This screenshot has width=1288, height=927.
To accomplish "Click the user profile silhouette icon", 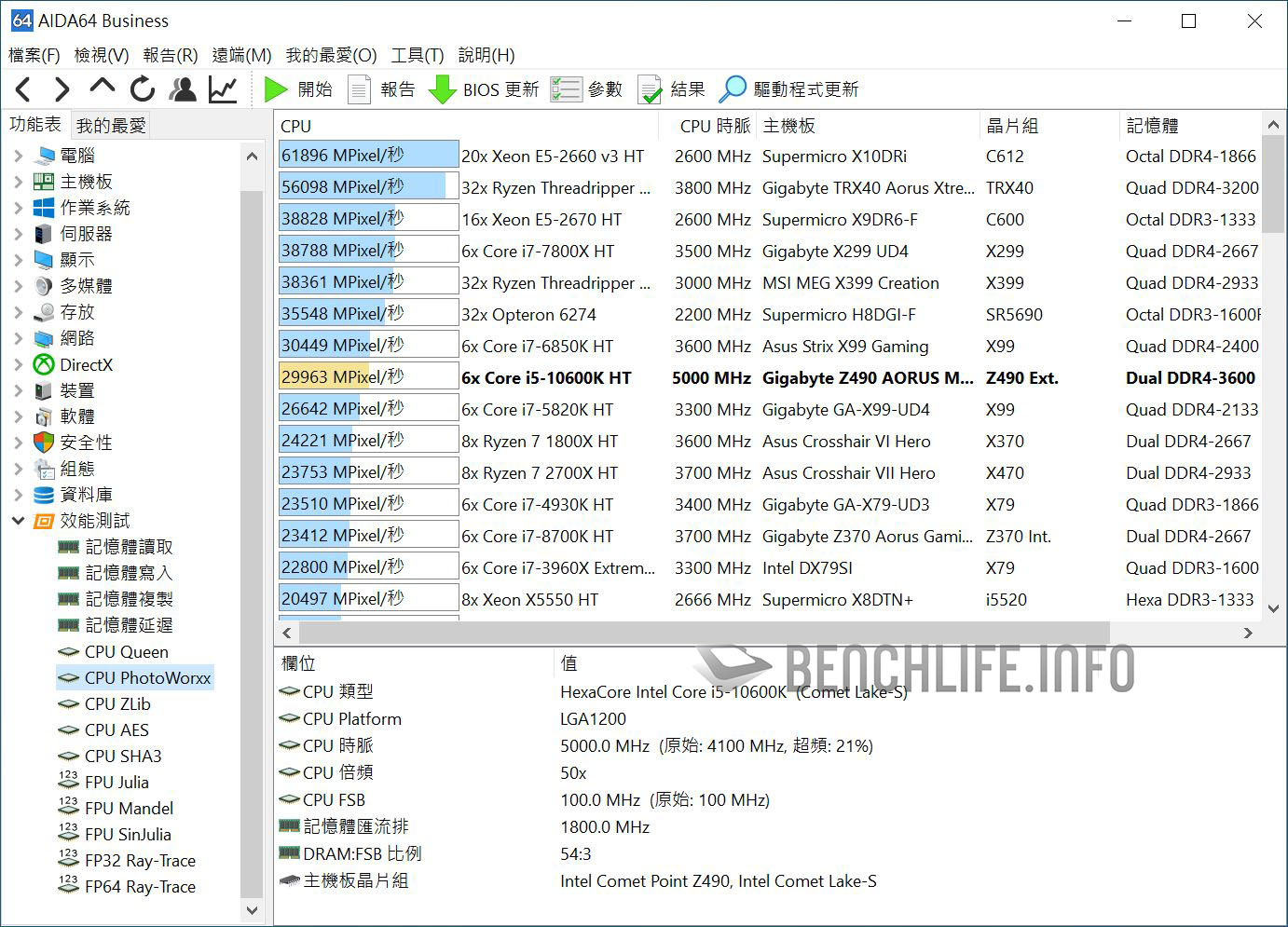I will click(x=183, y=89).
